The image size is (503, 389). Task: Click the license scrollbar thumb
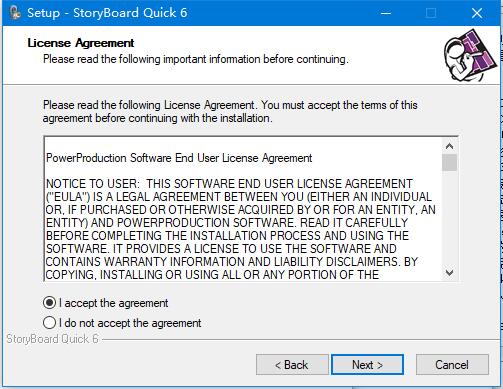[449, 162]
